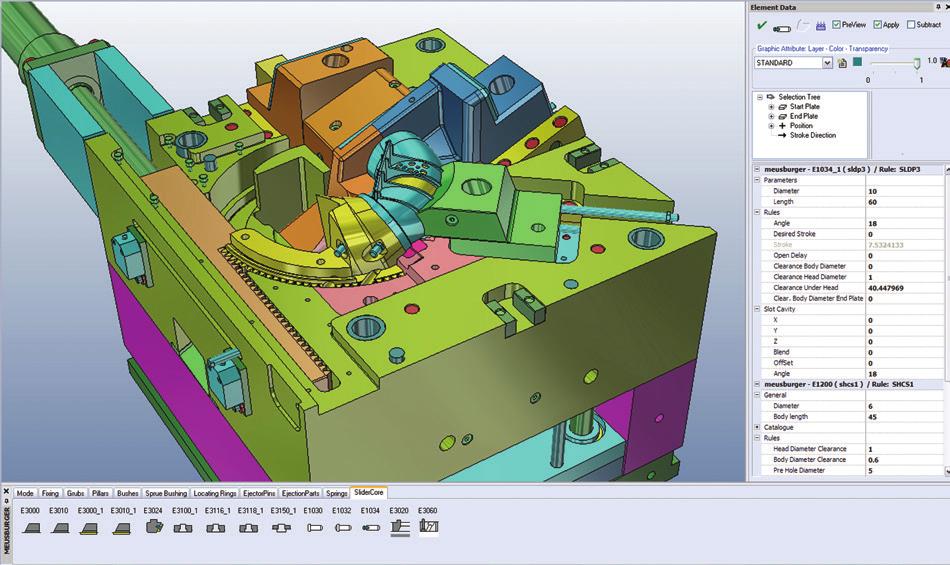This screenshot has width=950, height=565.
Task: Choose the E3020 component icon
Action: point(400,527)
